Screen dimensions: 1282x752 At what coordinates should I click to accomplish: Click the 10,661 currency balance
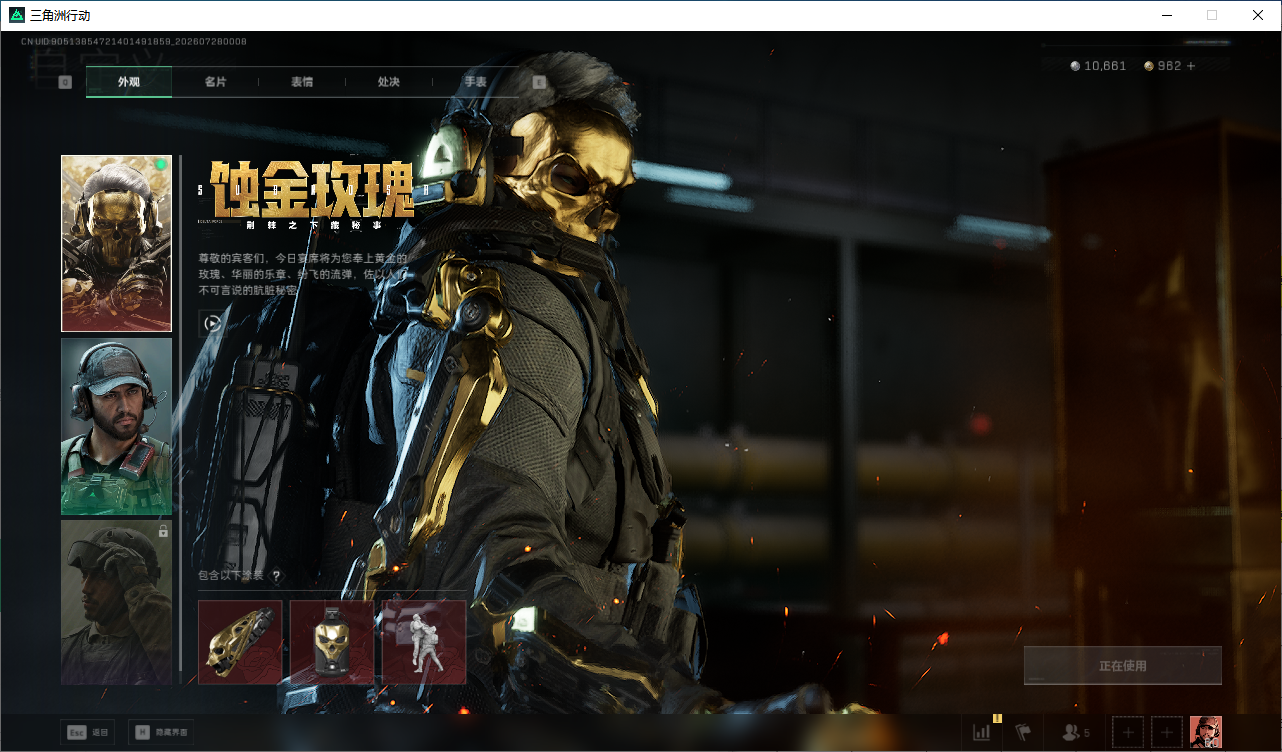click(1105, 66)
